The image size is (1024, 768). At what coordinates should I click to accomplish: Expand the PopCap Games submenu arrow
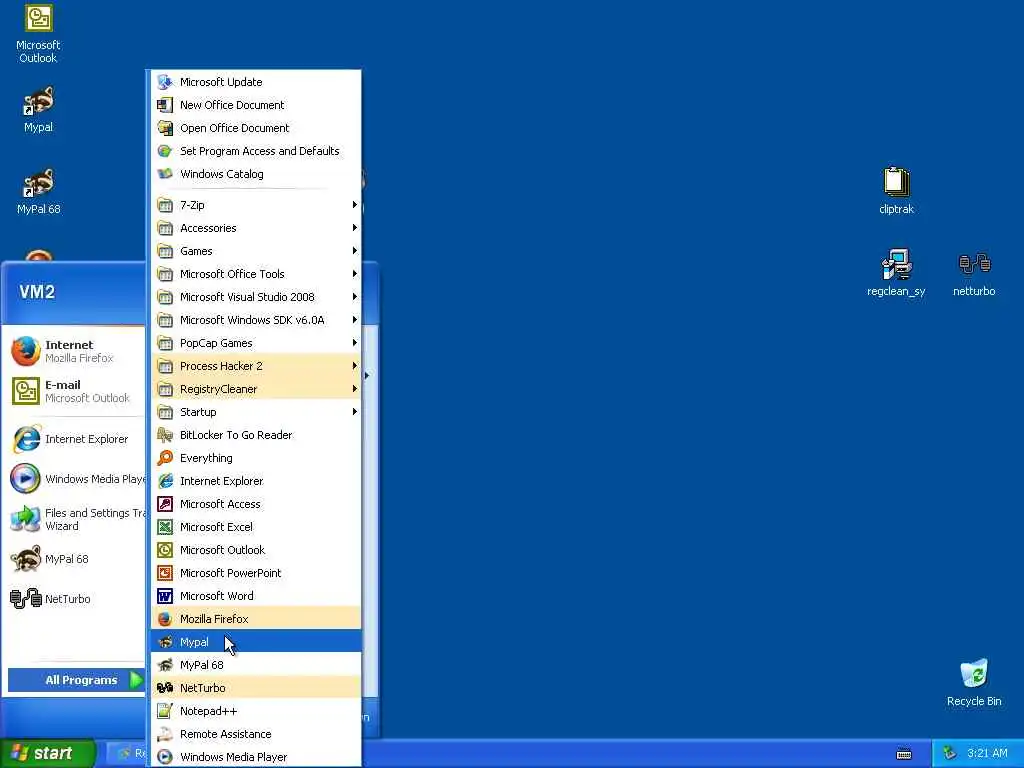tap(355, 343)
